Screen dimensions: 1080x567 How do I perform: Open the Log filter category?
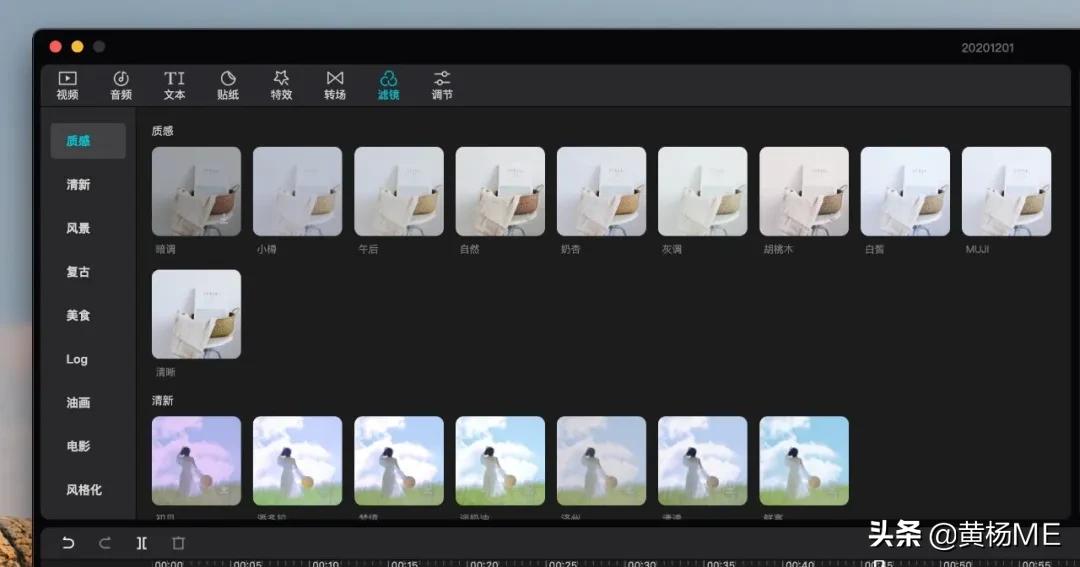76,359
